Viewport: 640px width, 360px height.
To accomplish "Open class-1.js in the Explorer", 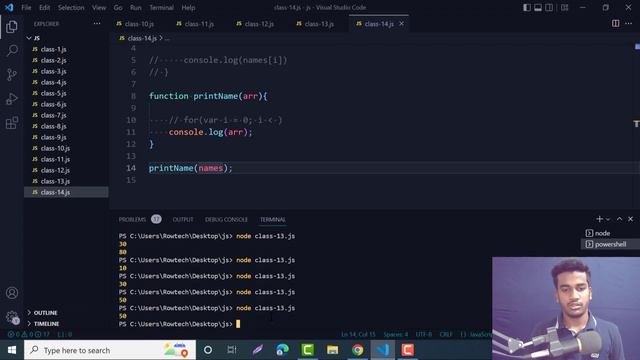I will click(67, 49).
